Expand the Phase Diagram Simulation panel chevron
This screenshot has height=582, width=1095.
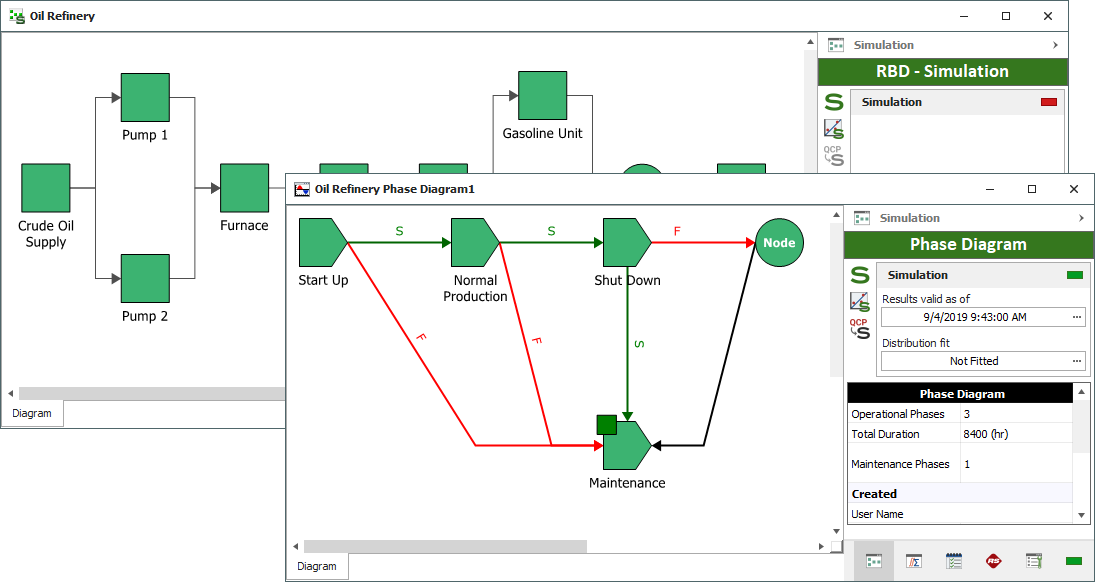pyautogui.click(x=1081, y=218)
